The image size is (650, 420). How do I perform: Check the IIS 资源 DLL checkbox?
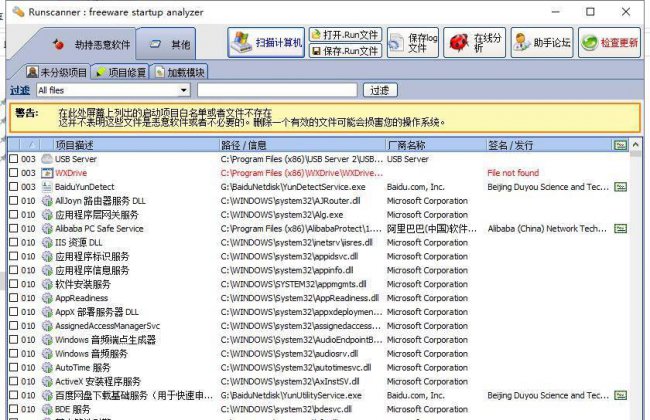(x=14, y=242)
